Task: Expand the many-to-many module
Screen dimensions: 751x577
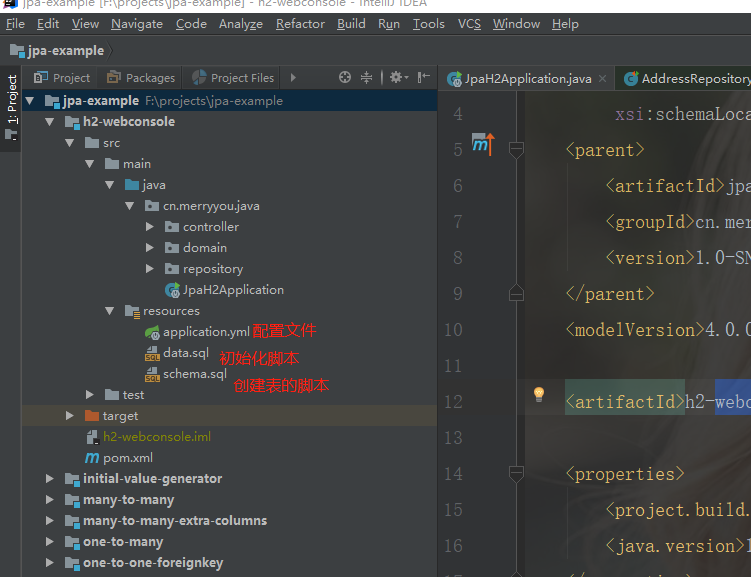Action: [x=49, y=499]
